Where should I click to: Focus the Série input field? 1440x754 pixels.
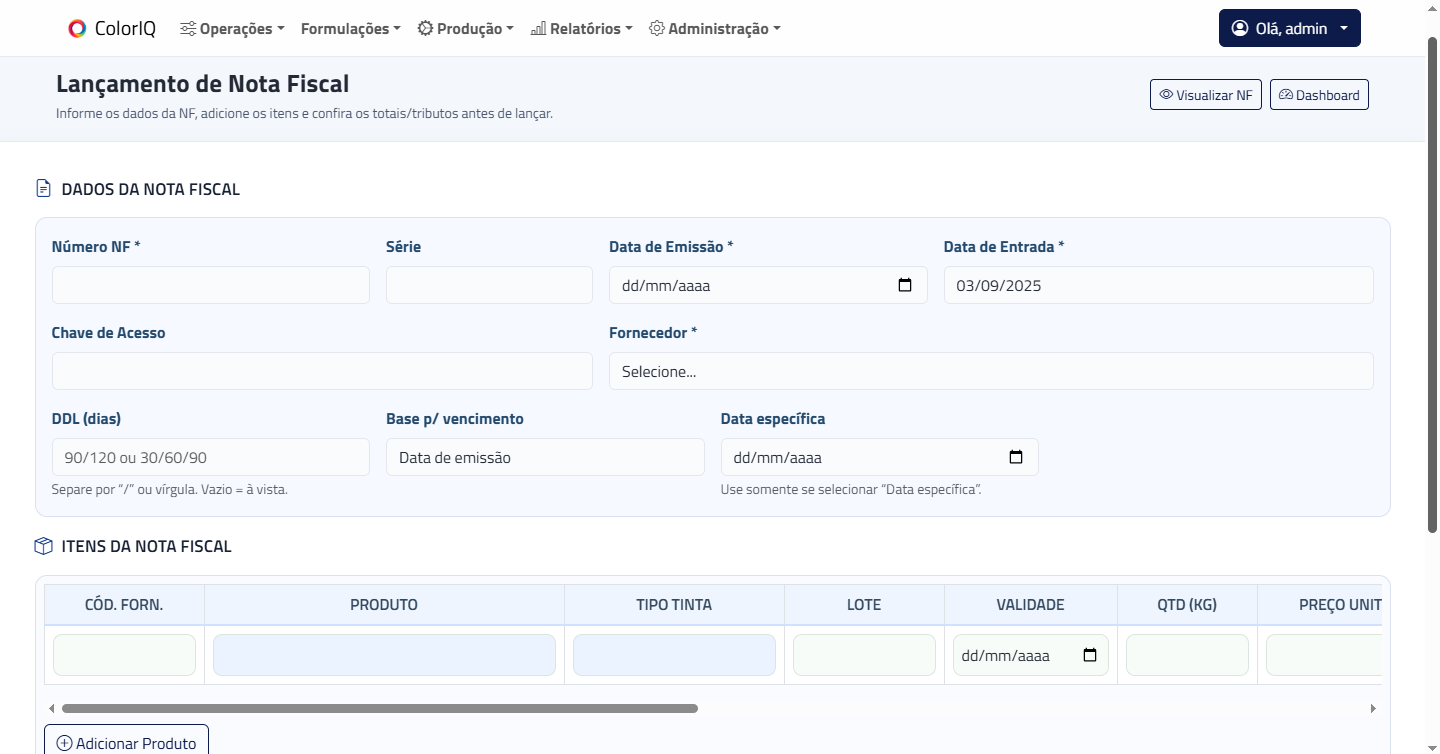489,285
